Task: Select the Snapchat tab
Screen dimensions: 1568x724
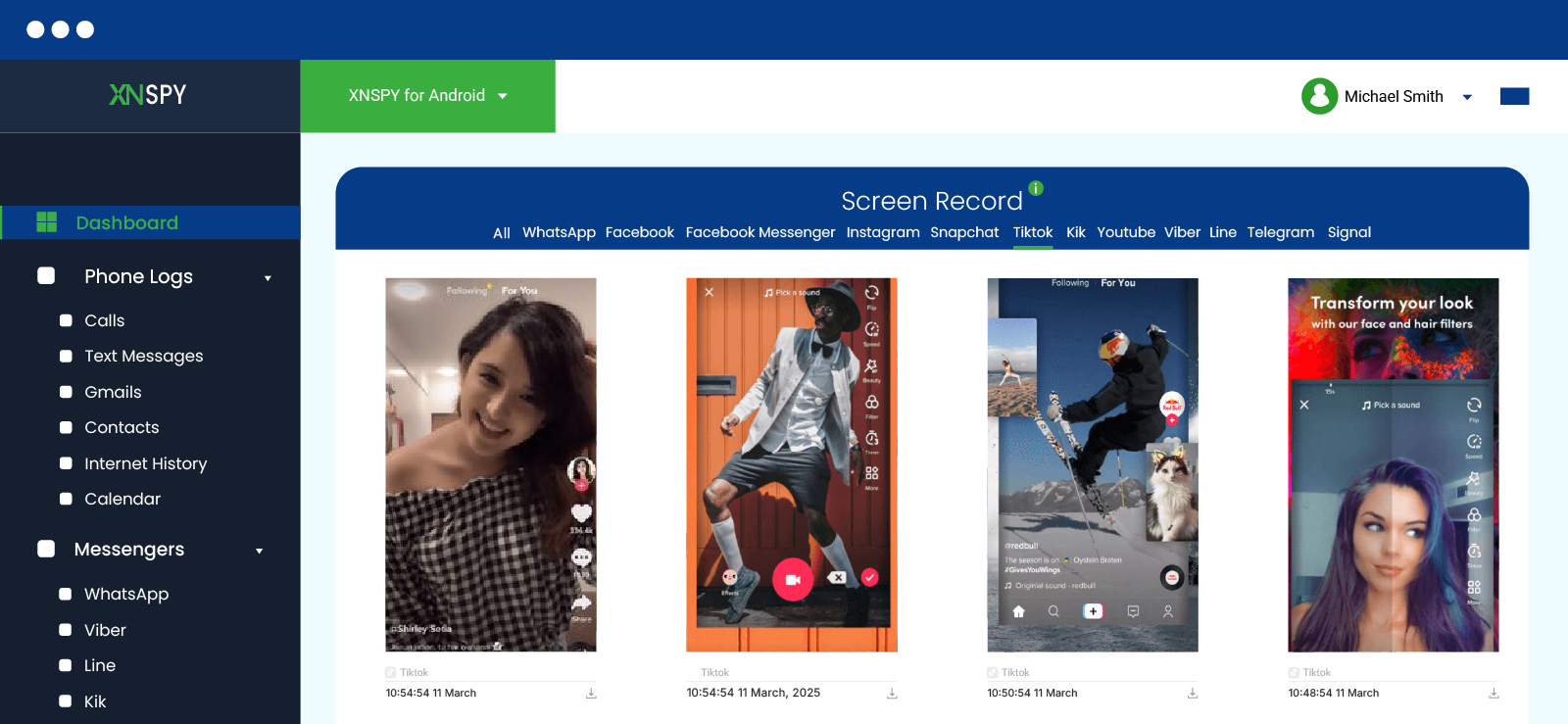Action: pyautogui.click(x=964, y=232)
